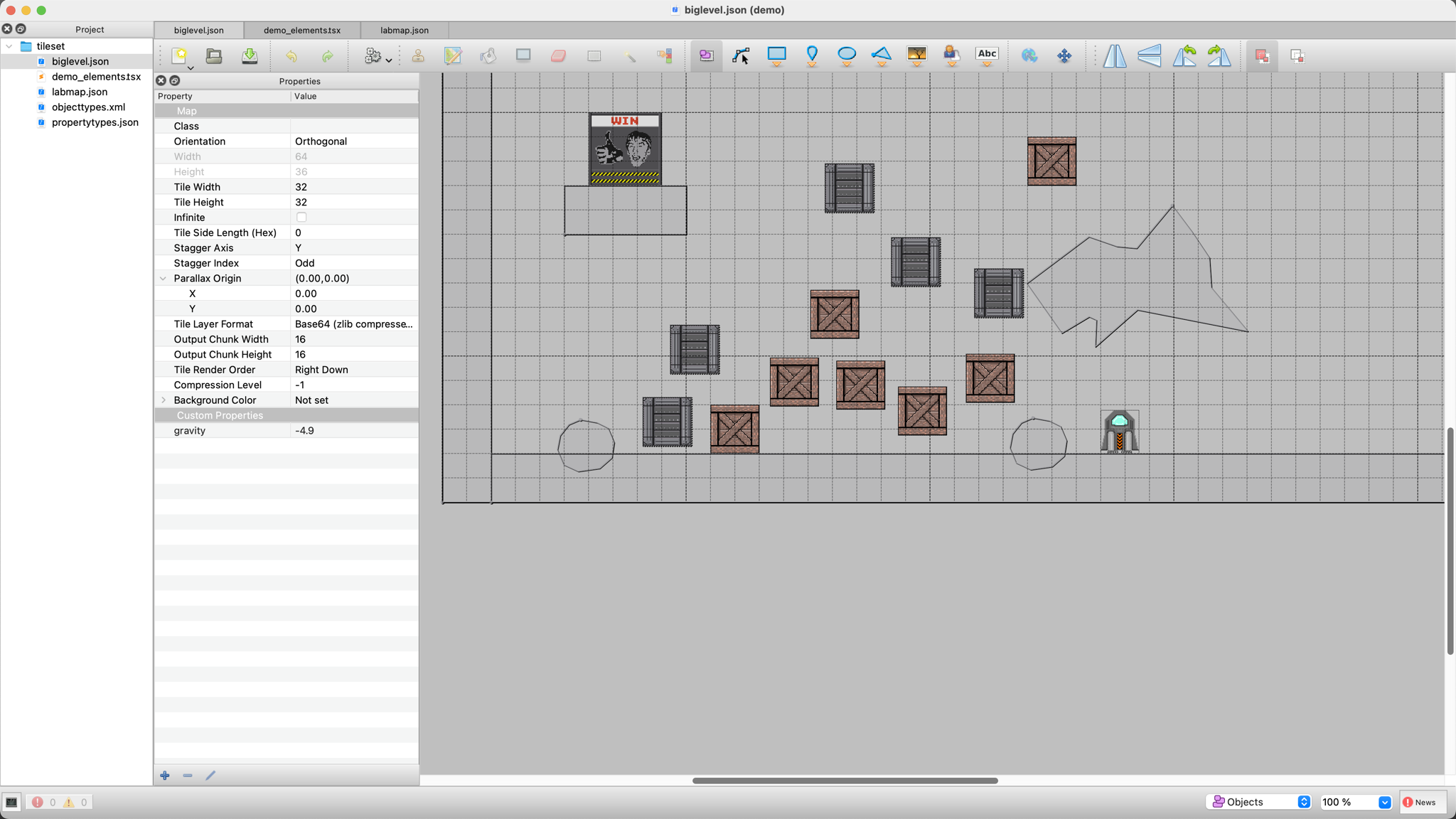Toggle the Infinite map checkbox
Image resolution: width=1456 pixels, height=819 pixels.
pyautogui.click(x=301, y=218)
